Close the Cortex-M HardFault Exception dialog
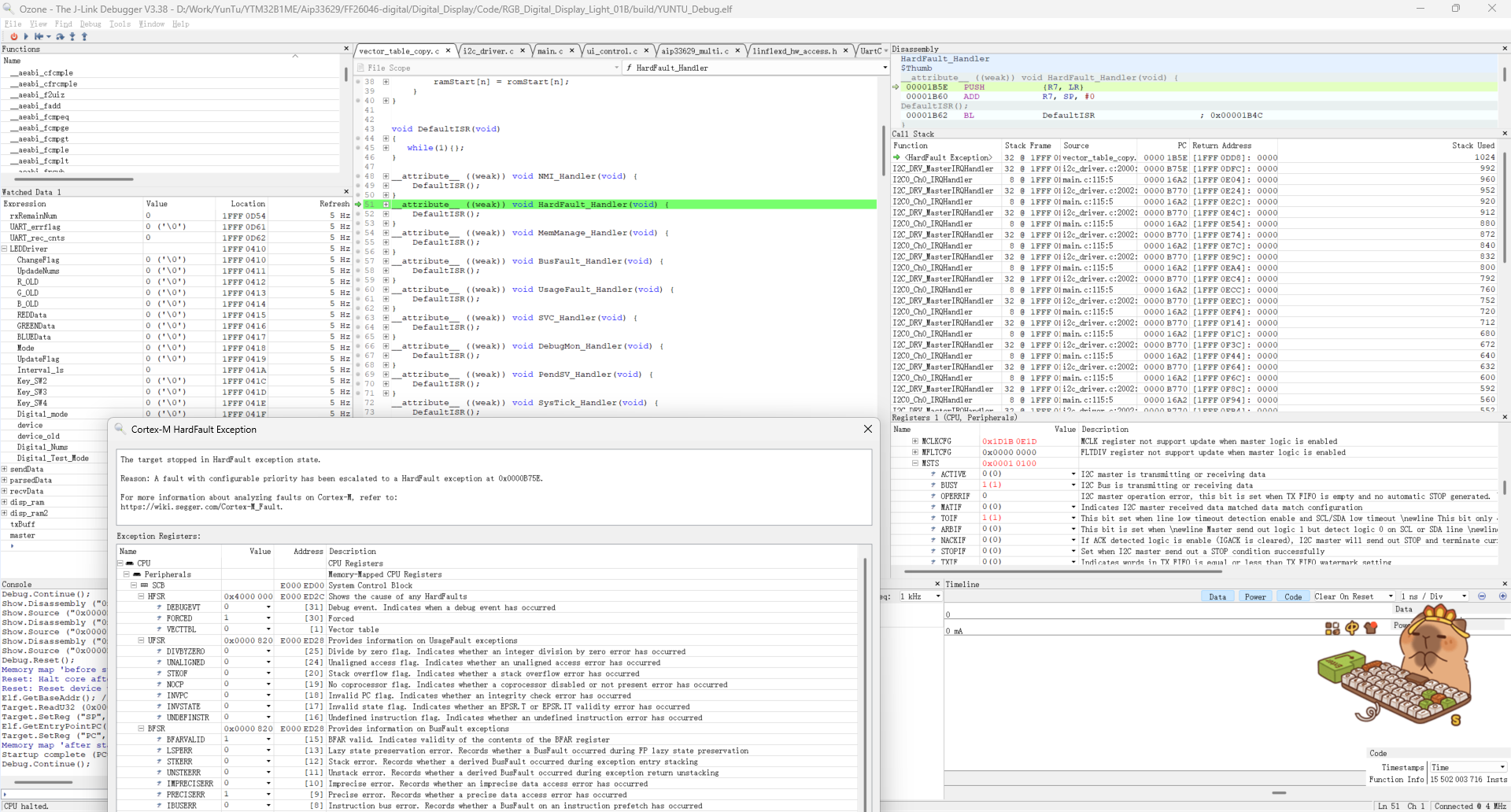1511x812 pixels. (868, 429)
